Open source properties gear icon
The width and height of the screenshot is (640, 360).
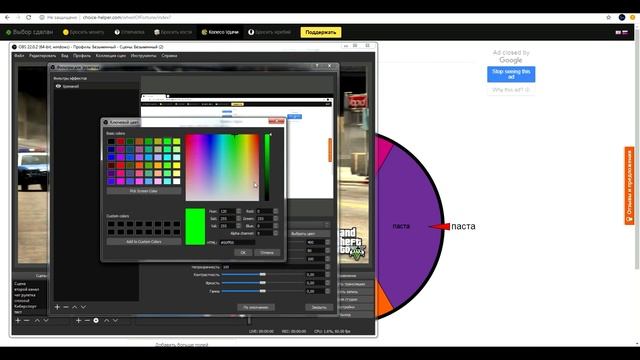point(96,321)
